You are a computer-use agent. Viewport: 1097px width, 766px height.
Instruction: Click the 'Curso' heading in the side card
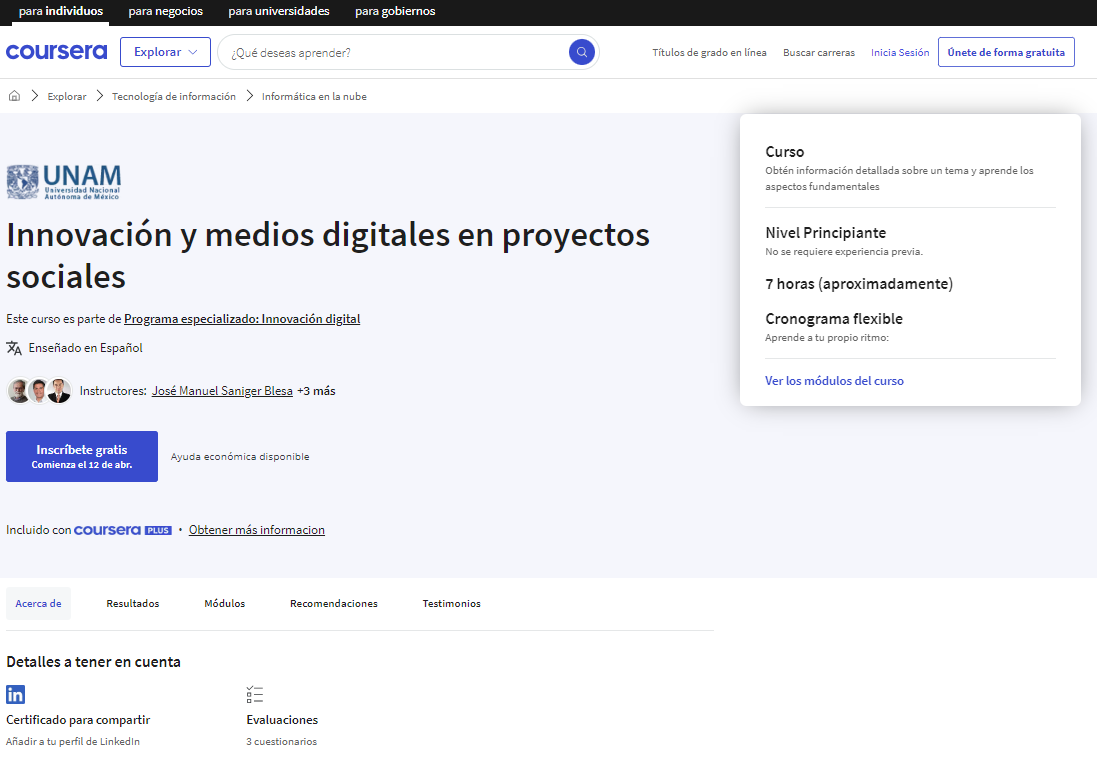point(784,152)
